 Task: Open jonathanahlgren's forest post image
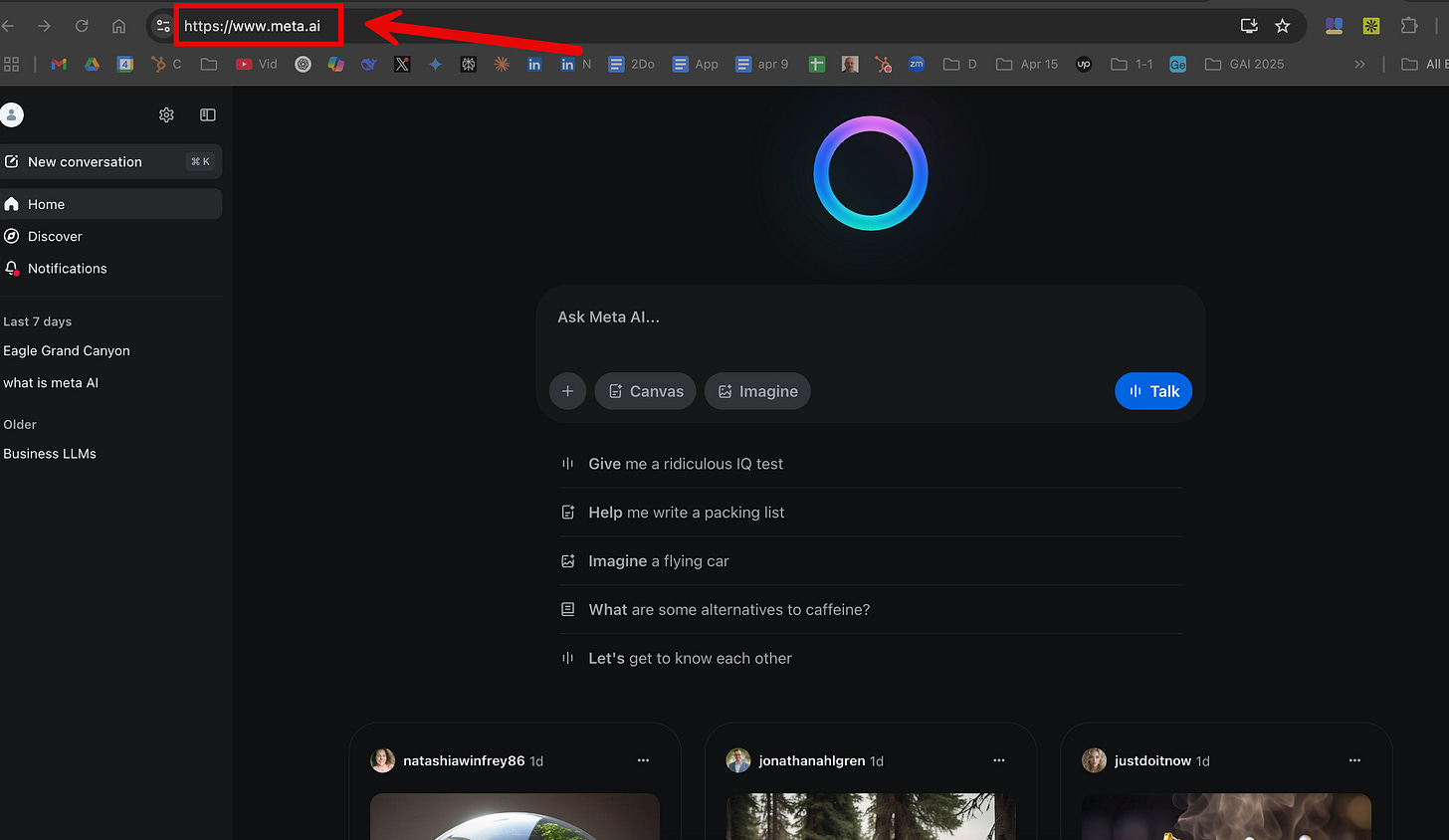[x=871, y=817]
